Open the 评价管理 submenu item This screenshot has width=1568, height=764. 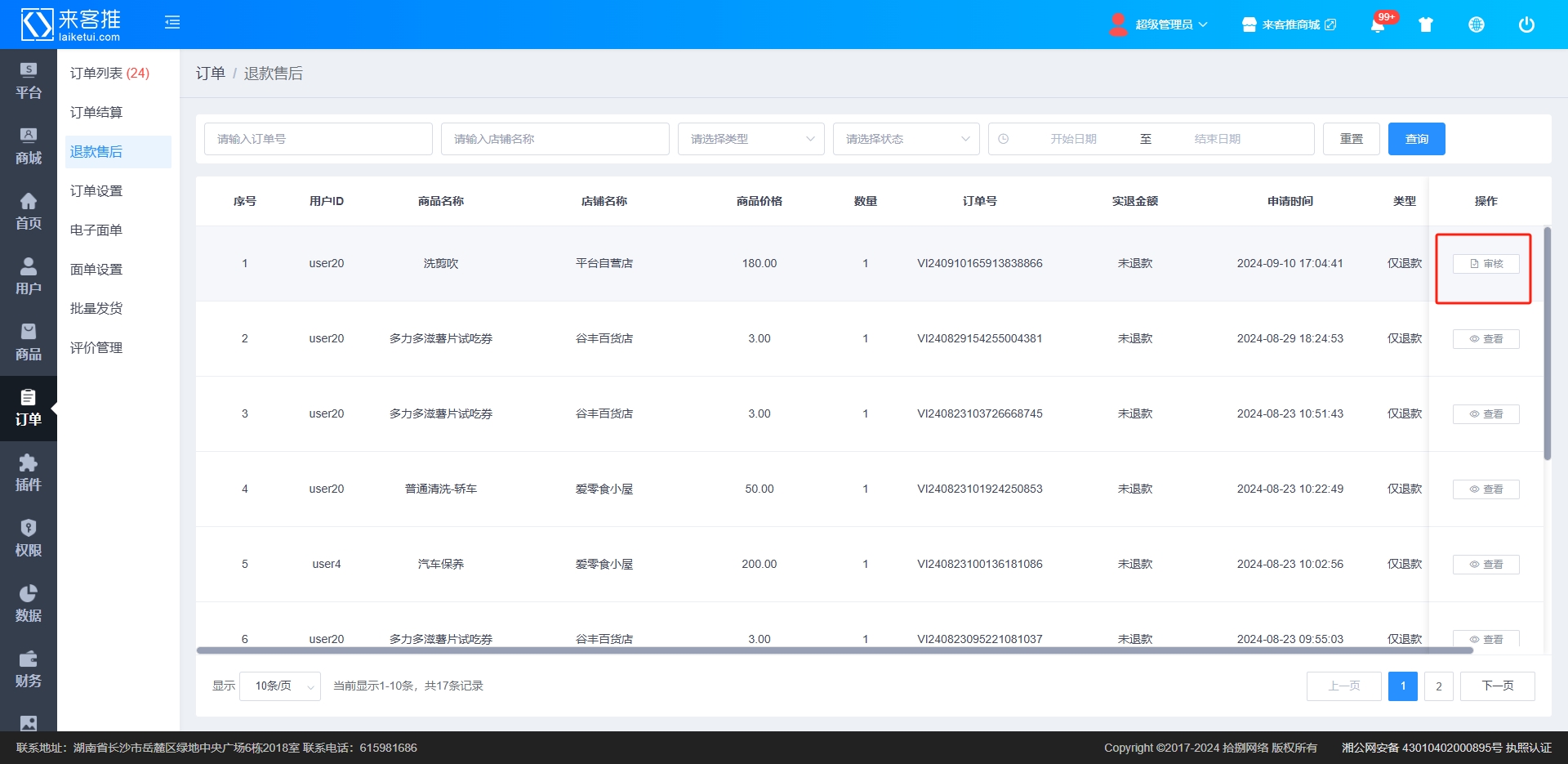click(96, 348)
